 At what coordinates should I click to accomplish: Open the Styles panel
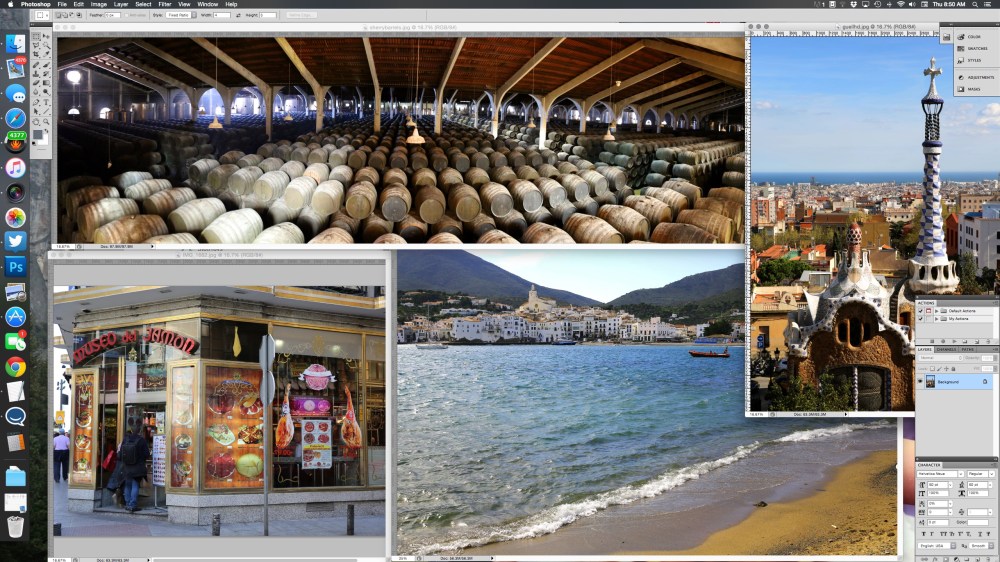point(970,60)
